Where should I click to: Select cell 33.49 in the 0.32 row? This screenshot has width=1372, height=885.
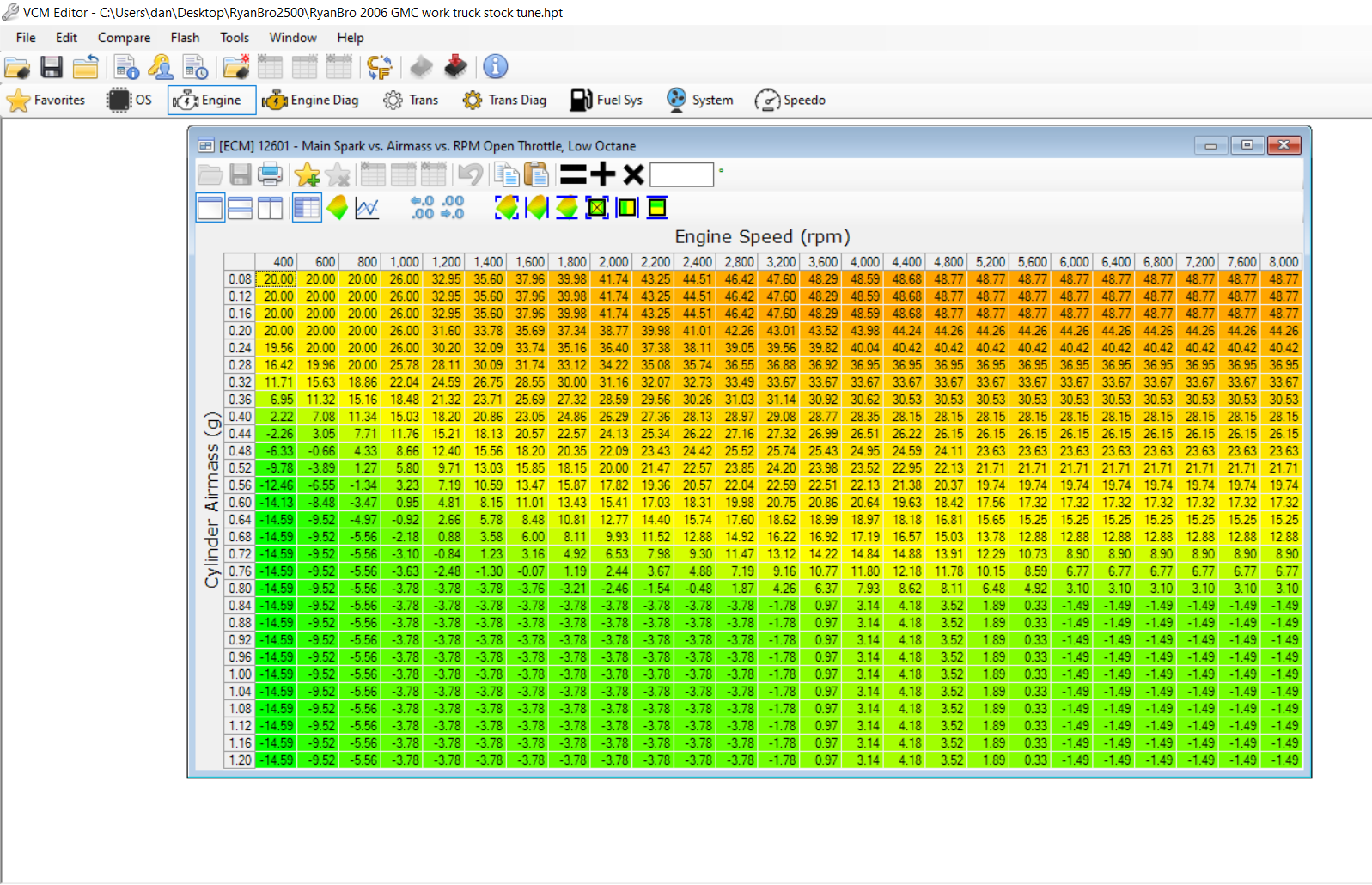pos(738,382)
